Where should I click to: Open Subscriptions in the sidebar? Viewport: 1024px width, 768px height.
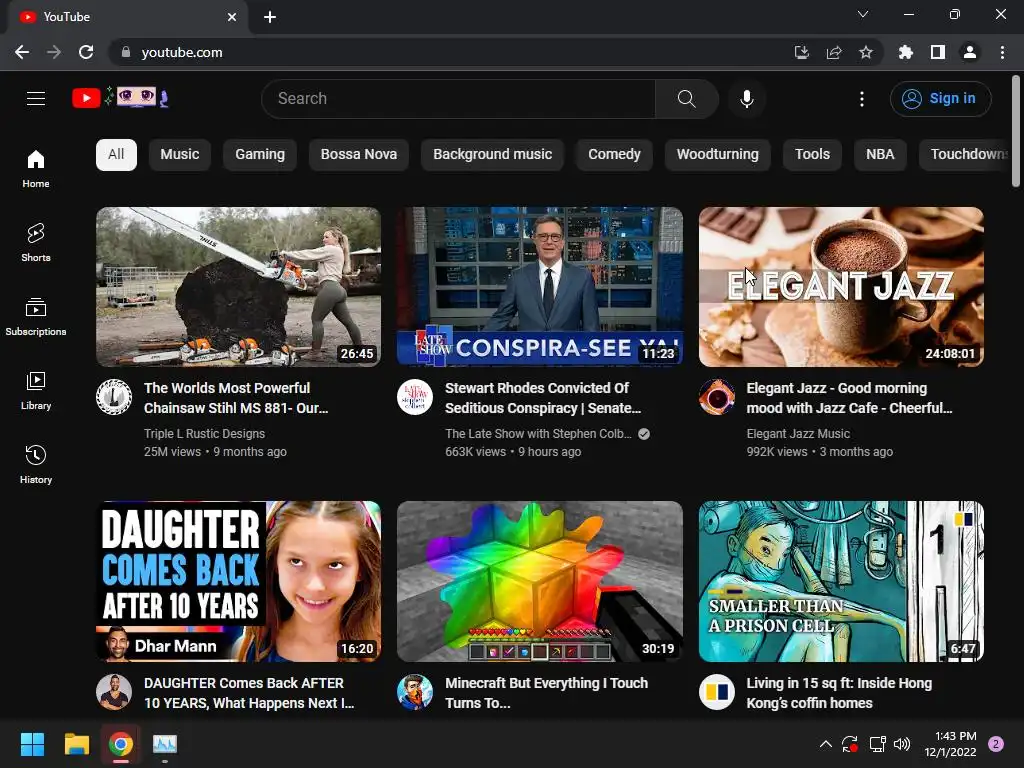pyautogui.click(x=36, y=316)
